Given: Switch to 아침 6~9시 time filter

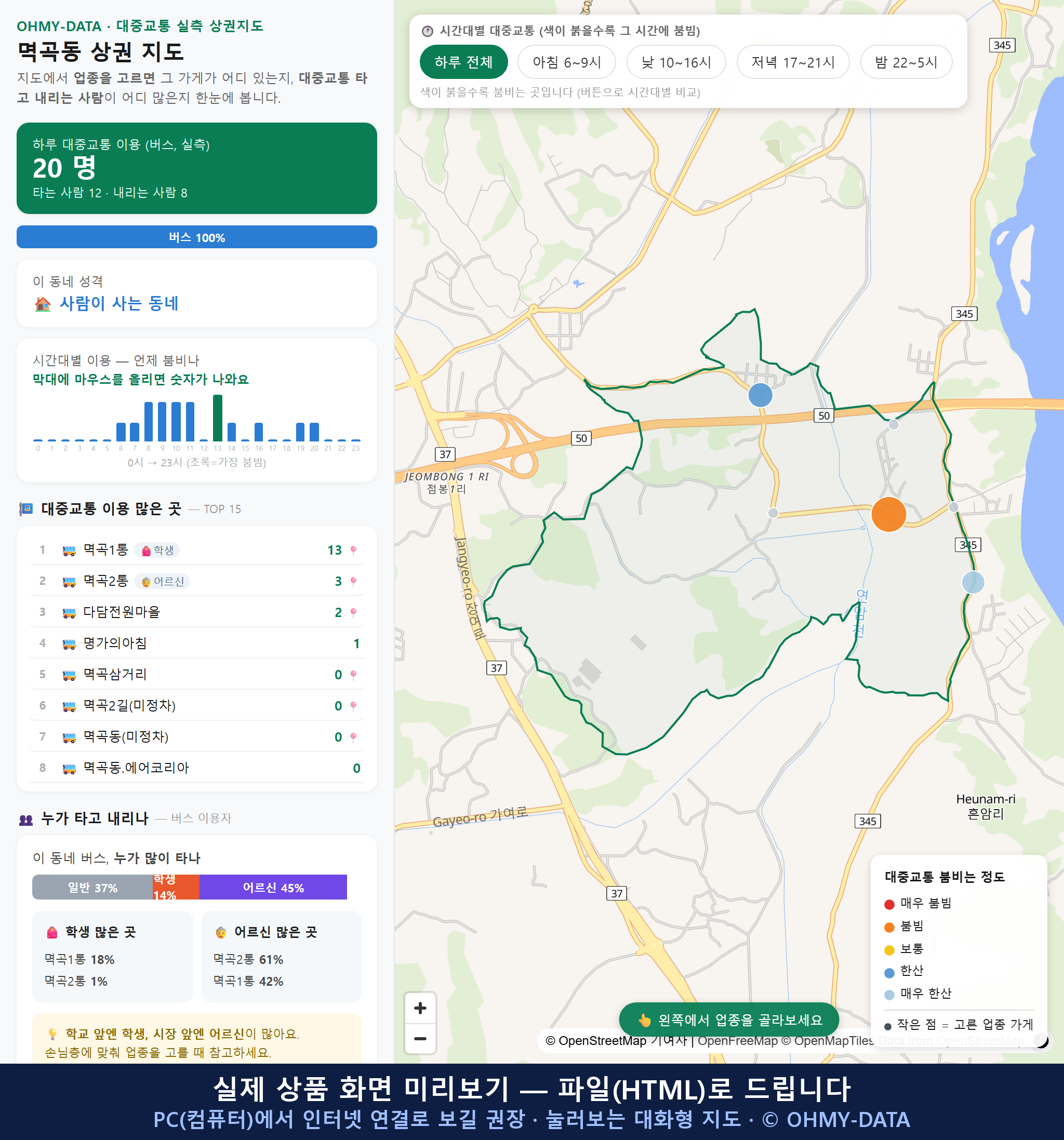Looking at the screenshot, I should (x=567, y=62).
